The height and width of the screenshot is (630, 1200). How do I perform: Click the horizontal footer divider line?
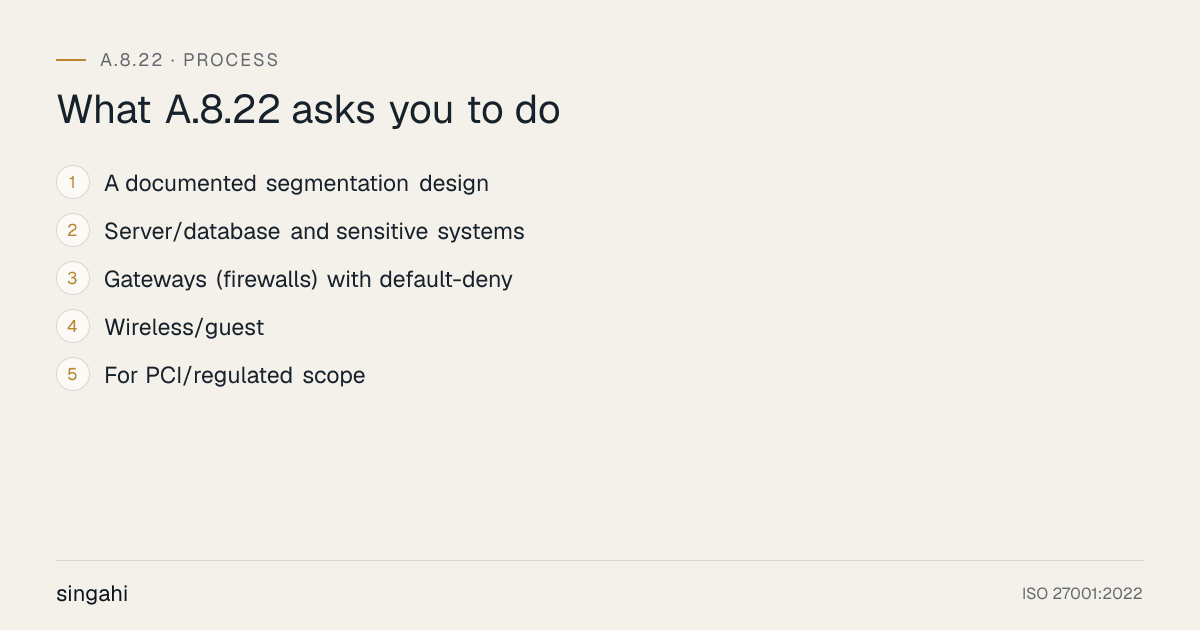(600, 560)
